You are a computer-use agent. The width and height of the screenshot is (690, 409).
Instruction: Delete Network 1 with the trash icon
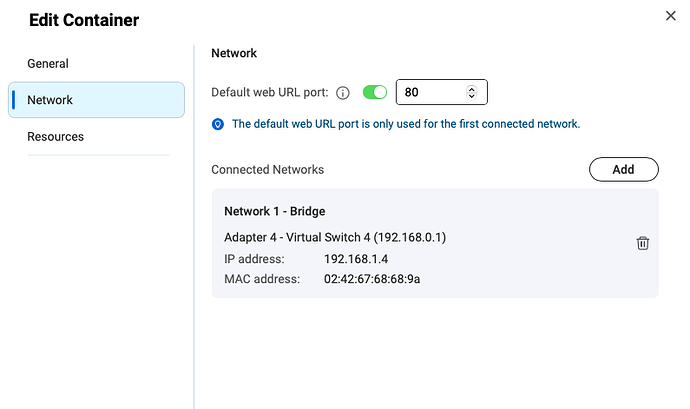click(643, 243)
